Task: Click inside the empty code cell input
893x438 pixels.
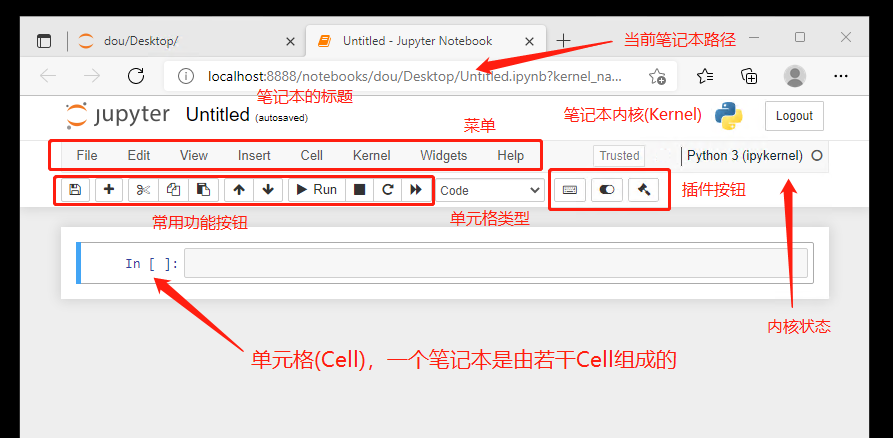Action: point(495,264)
